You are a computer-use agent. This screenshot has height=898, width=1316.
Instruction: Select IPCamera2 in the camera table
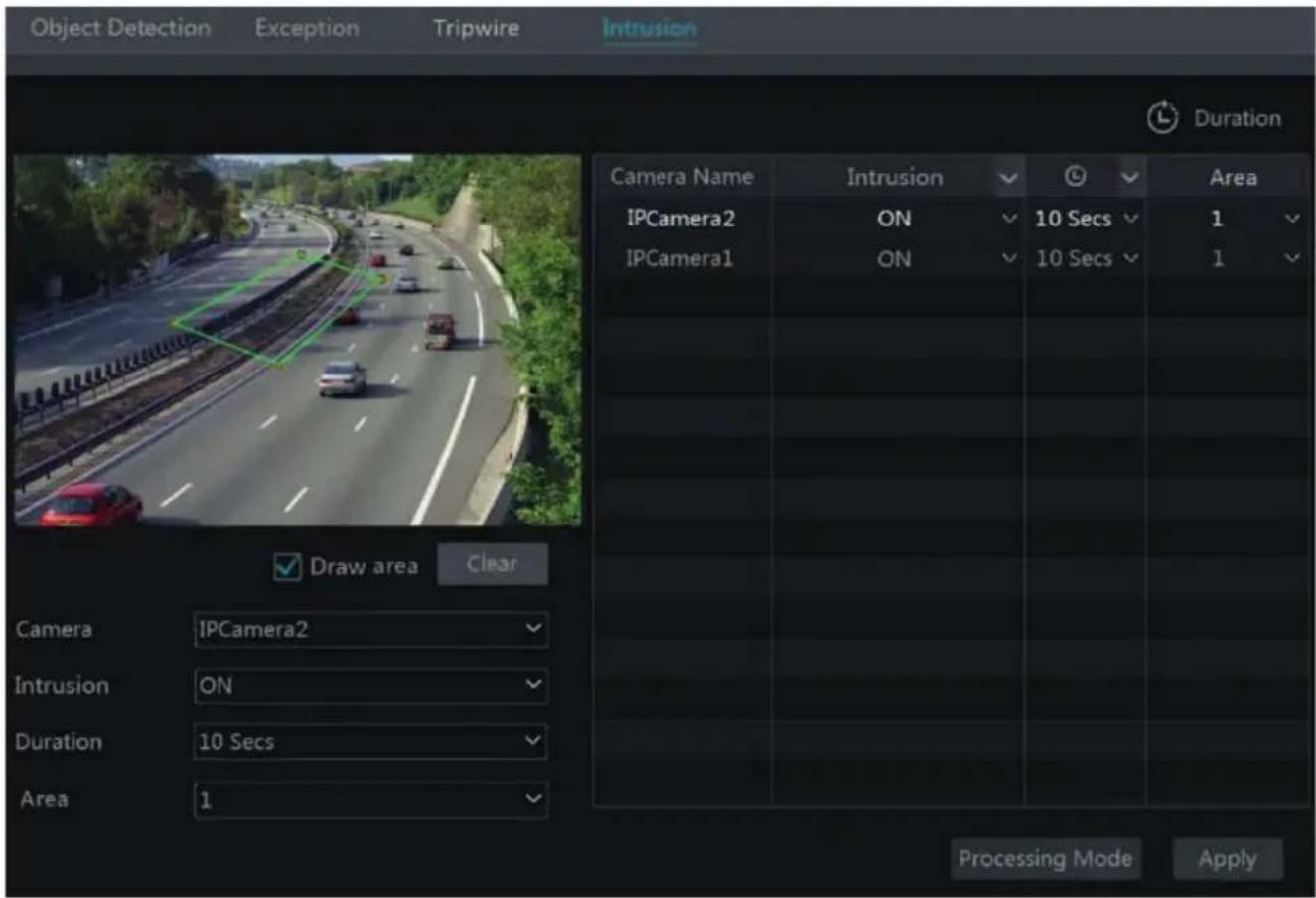[x=680, y=219]
